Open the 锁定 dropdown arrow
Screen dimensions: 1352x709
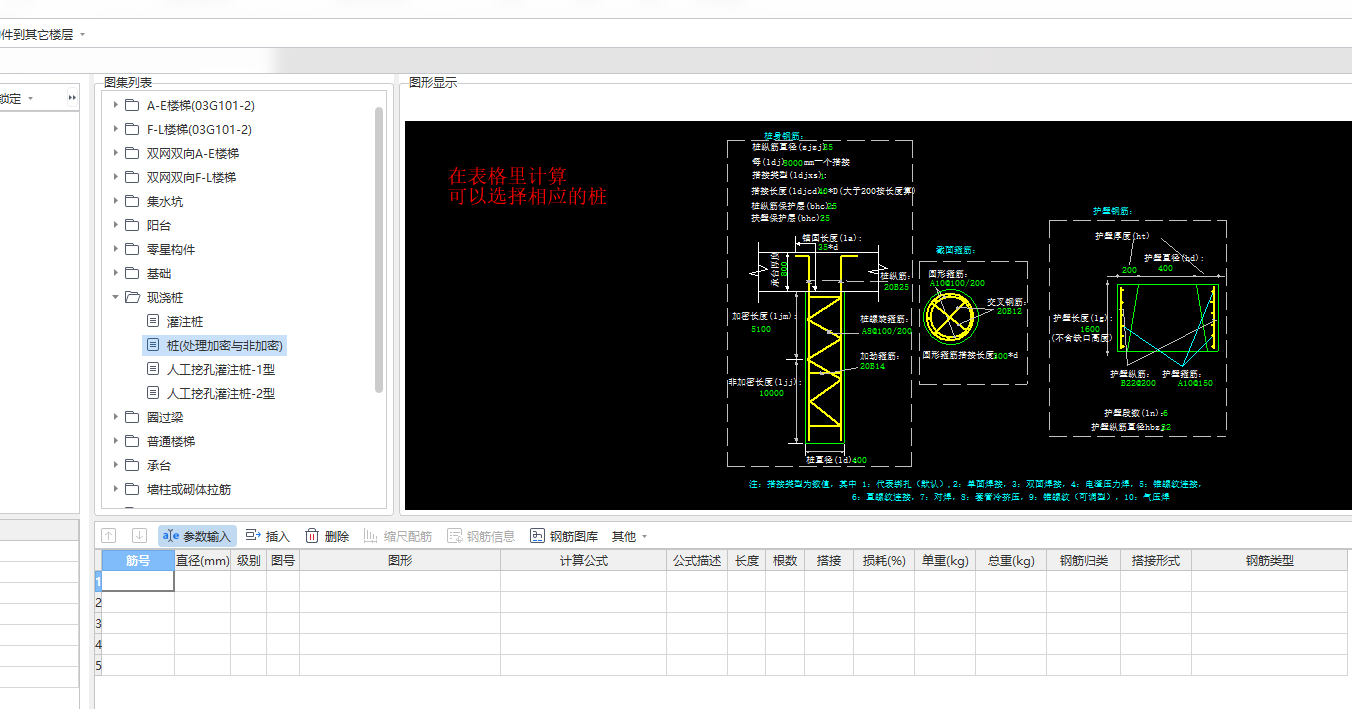coord(30,98)
